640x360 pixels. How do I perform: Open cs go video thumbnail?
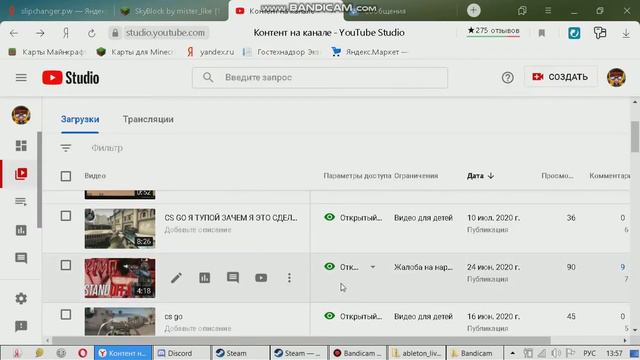120,321
